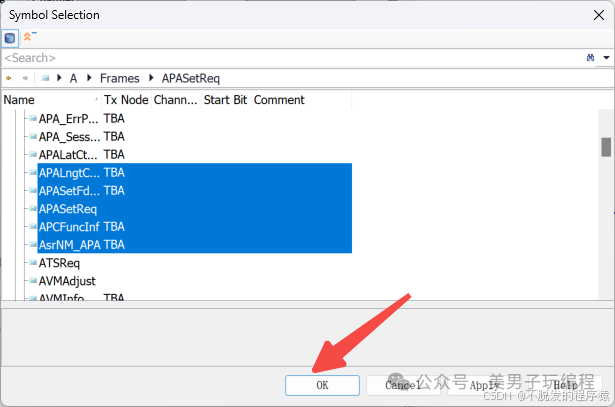Click TBA Tx Node of APCFuncInf row
Image resolution: width=615 pixels, height=407 pixels.
point(114,227)
